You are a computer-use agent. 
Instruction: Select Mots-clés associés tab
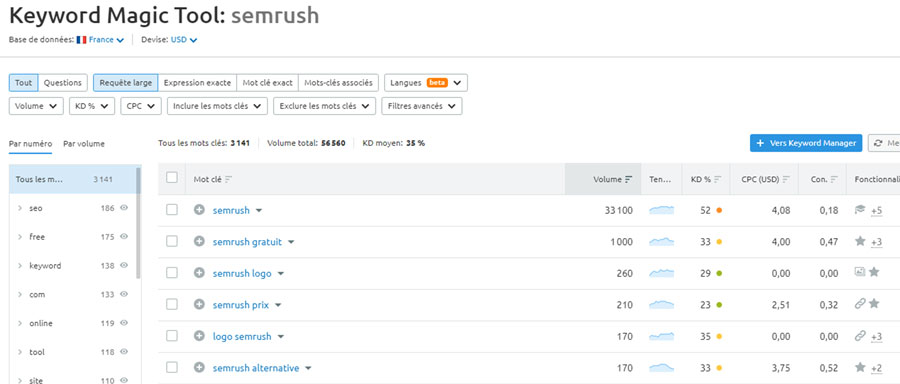point(339,83)
